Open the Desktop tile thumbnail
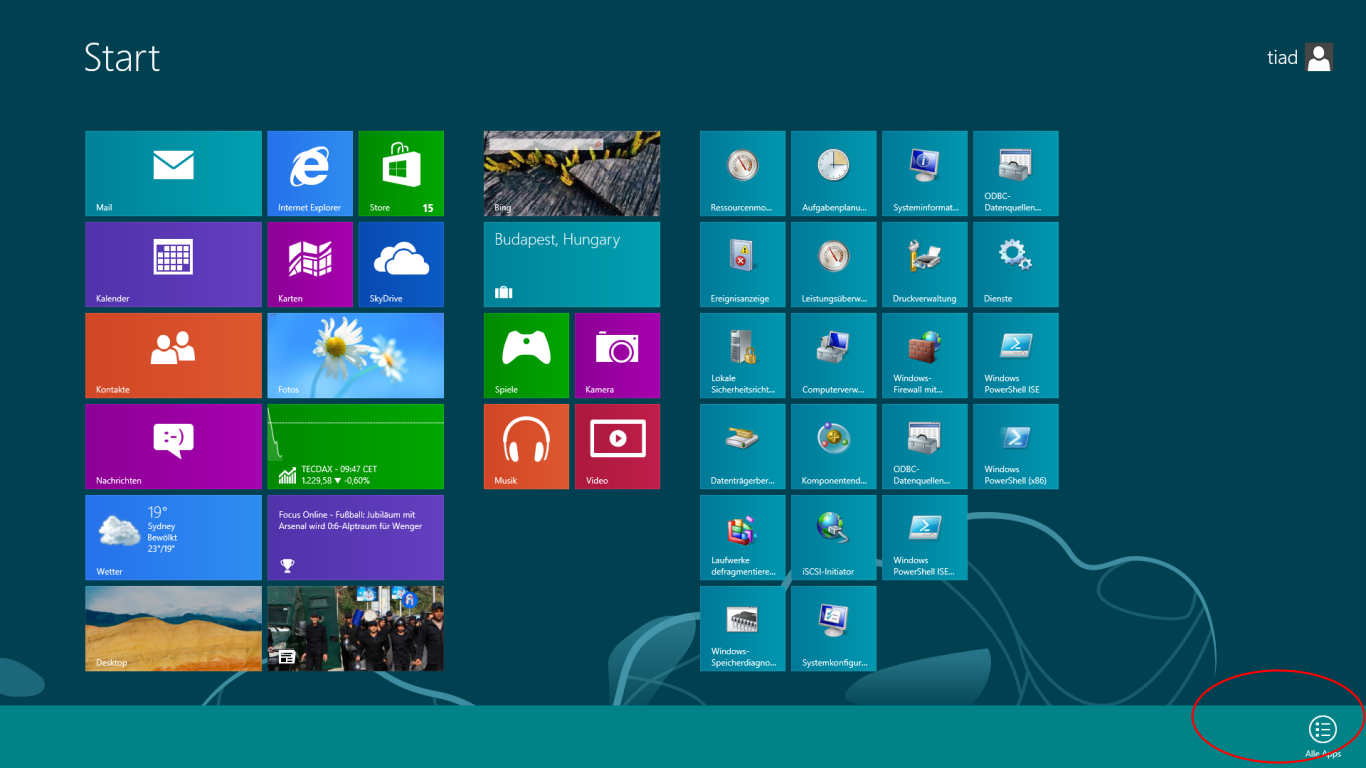 [x=173, y=628]
